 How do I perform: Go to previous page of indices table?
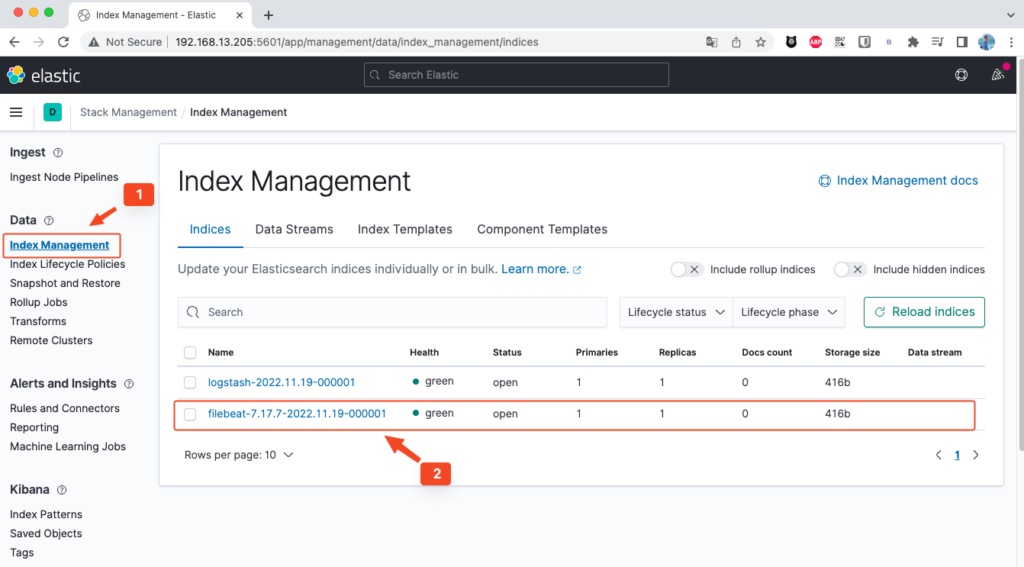pos(938,455)
